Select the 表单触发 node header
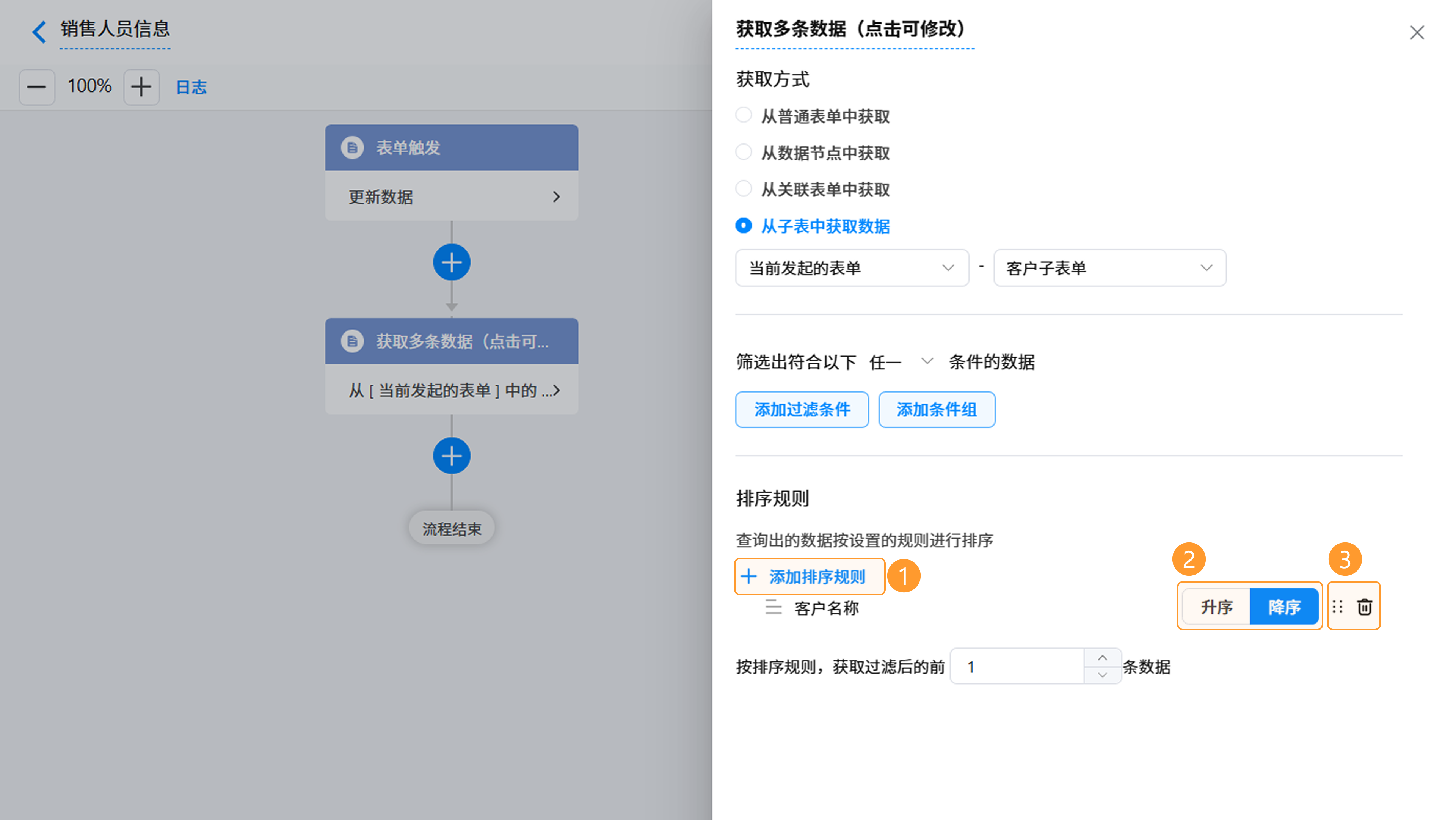Viewport: 1456px width, 820px height. (x=452, y=148)
